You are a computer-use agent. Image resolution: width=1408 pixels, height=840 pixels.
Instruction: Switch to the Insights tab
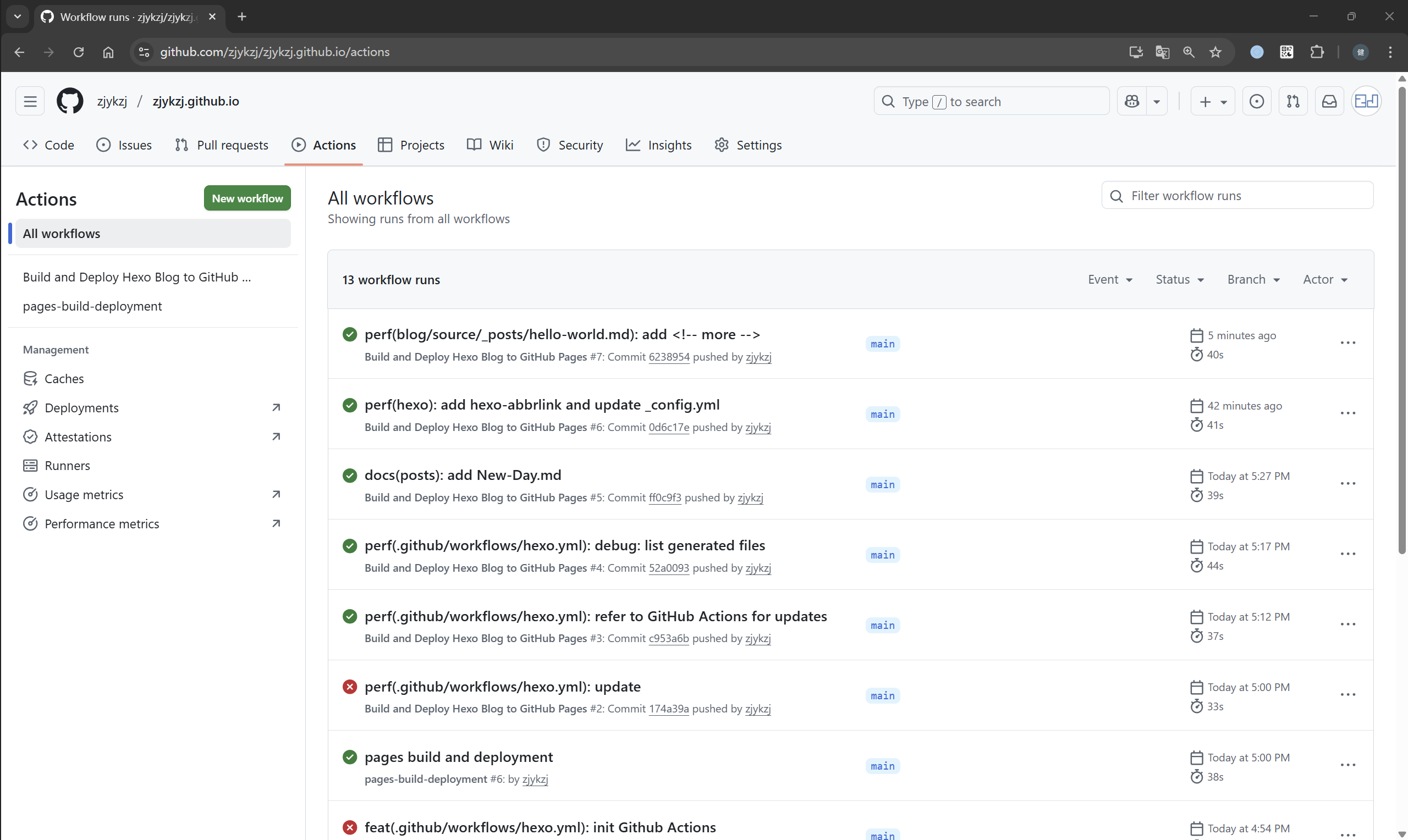[x=658, y=146]
